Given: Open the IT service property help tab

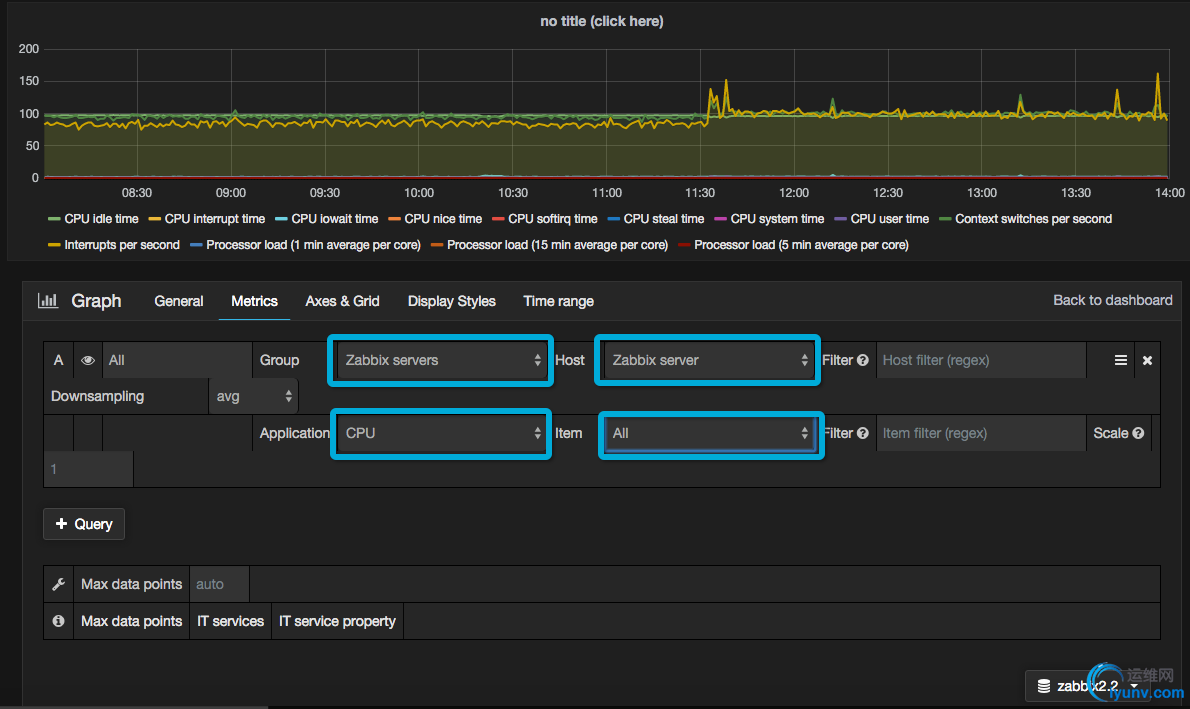Looking at the screenshot, I should [x=338, y=621].
